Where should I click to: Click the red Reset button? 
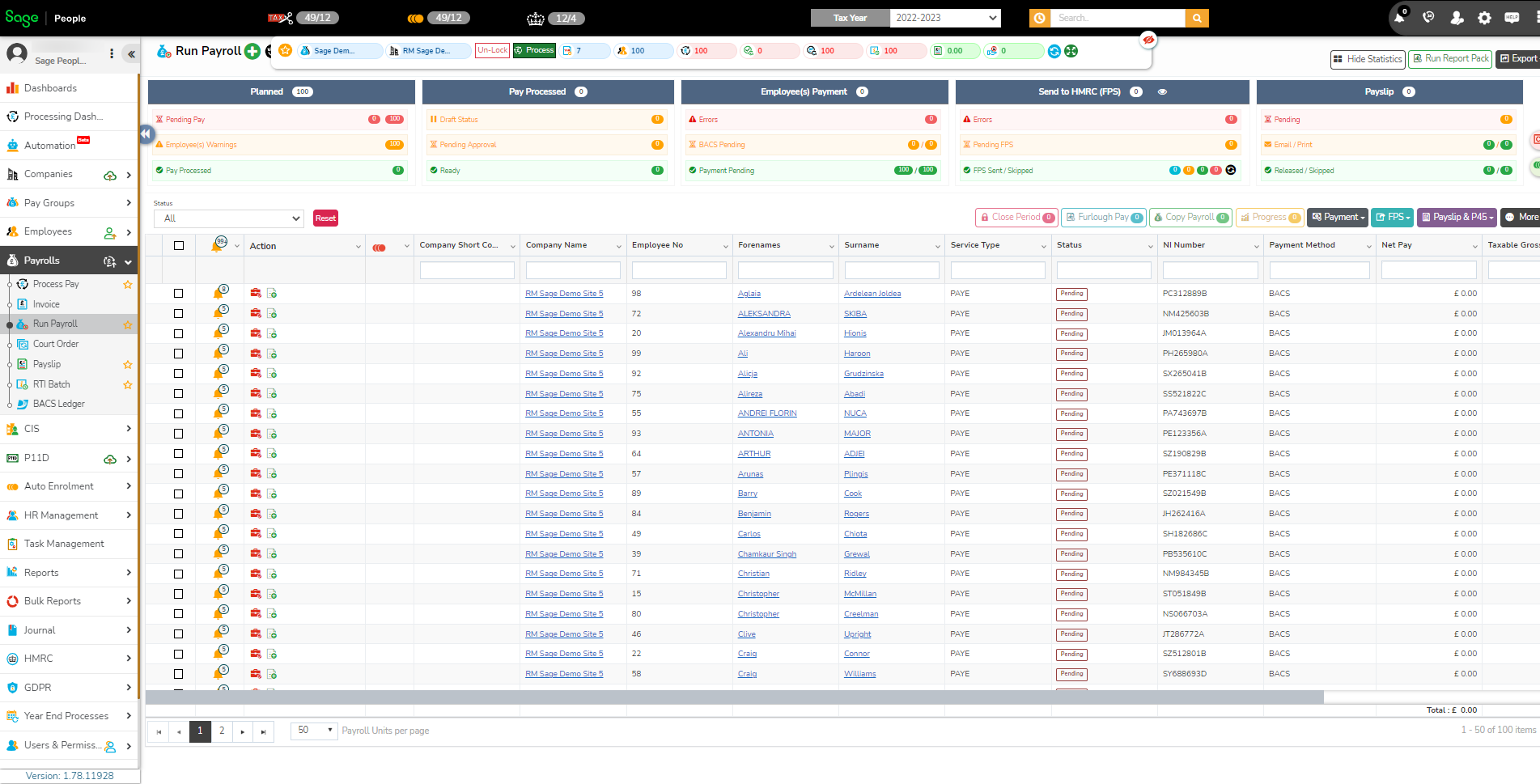(x=325, y=218)
